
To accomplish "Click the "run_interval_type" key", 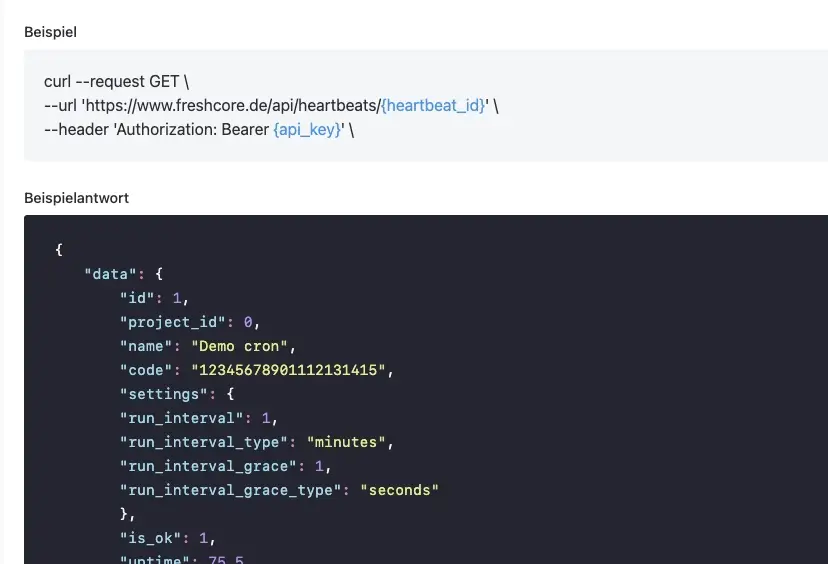I will tap(204, 443).
